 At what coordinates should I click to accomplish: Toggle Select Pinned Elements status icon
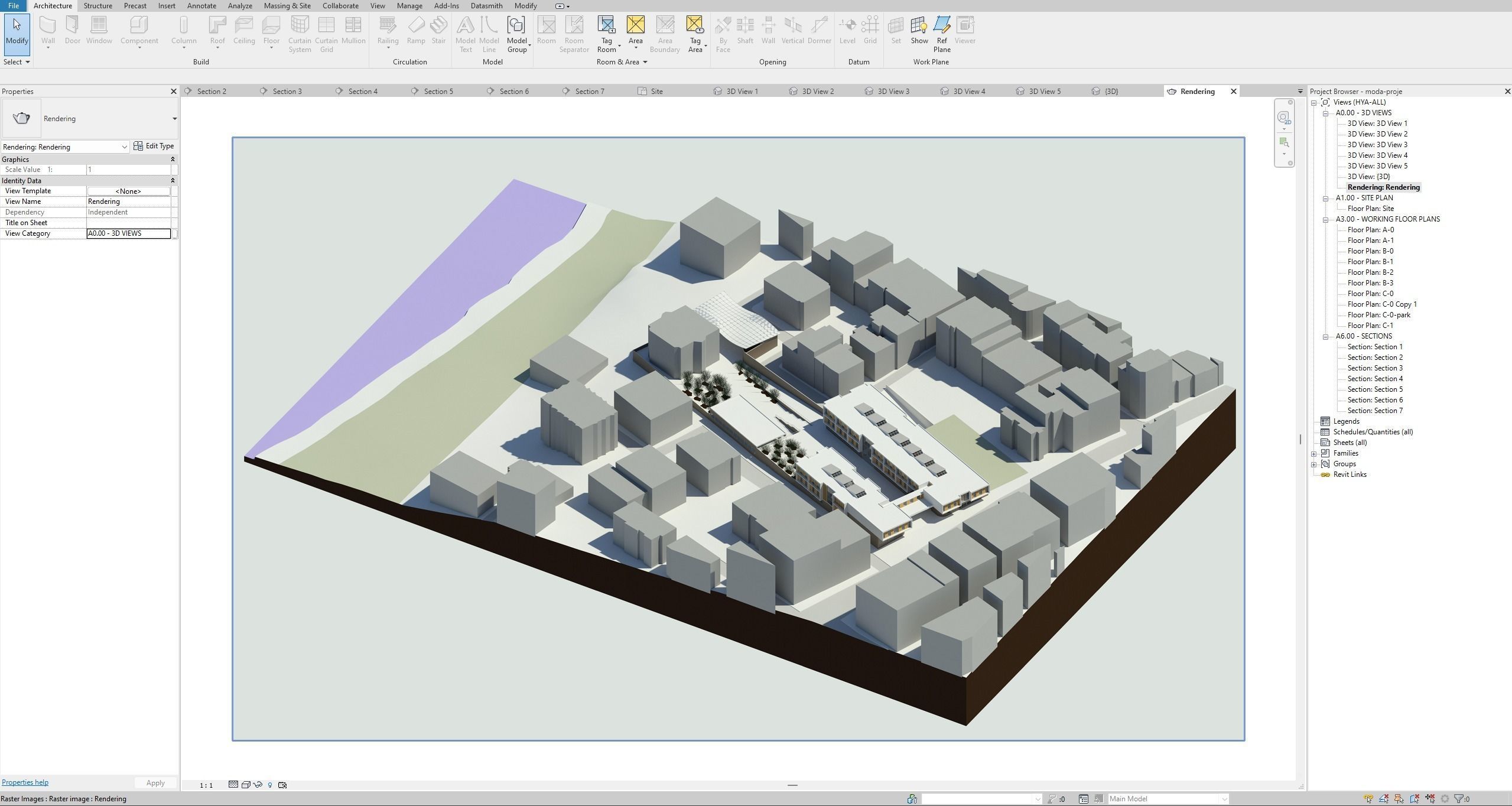point(1399,799)
